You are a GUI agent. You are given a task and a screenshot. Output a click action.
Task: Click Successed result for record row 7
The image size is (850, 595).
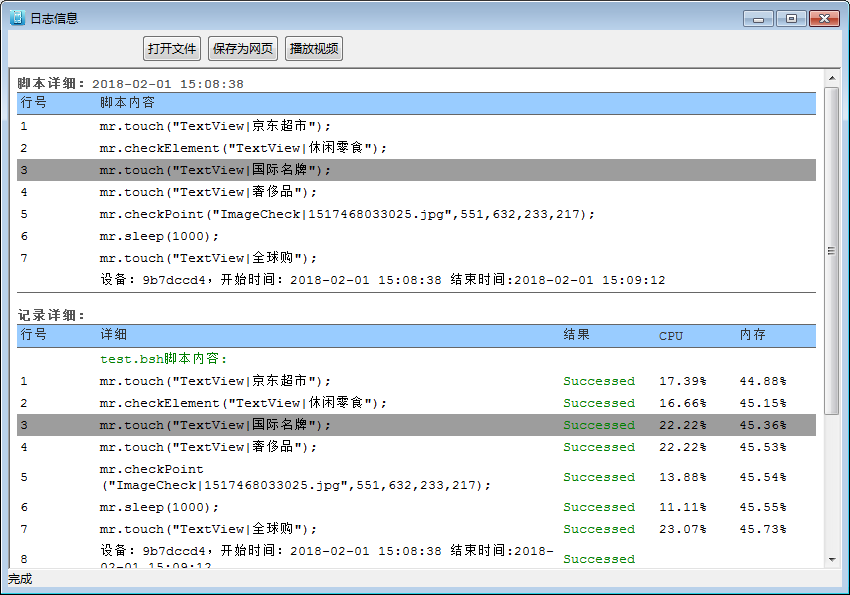tap(598, 529)
